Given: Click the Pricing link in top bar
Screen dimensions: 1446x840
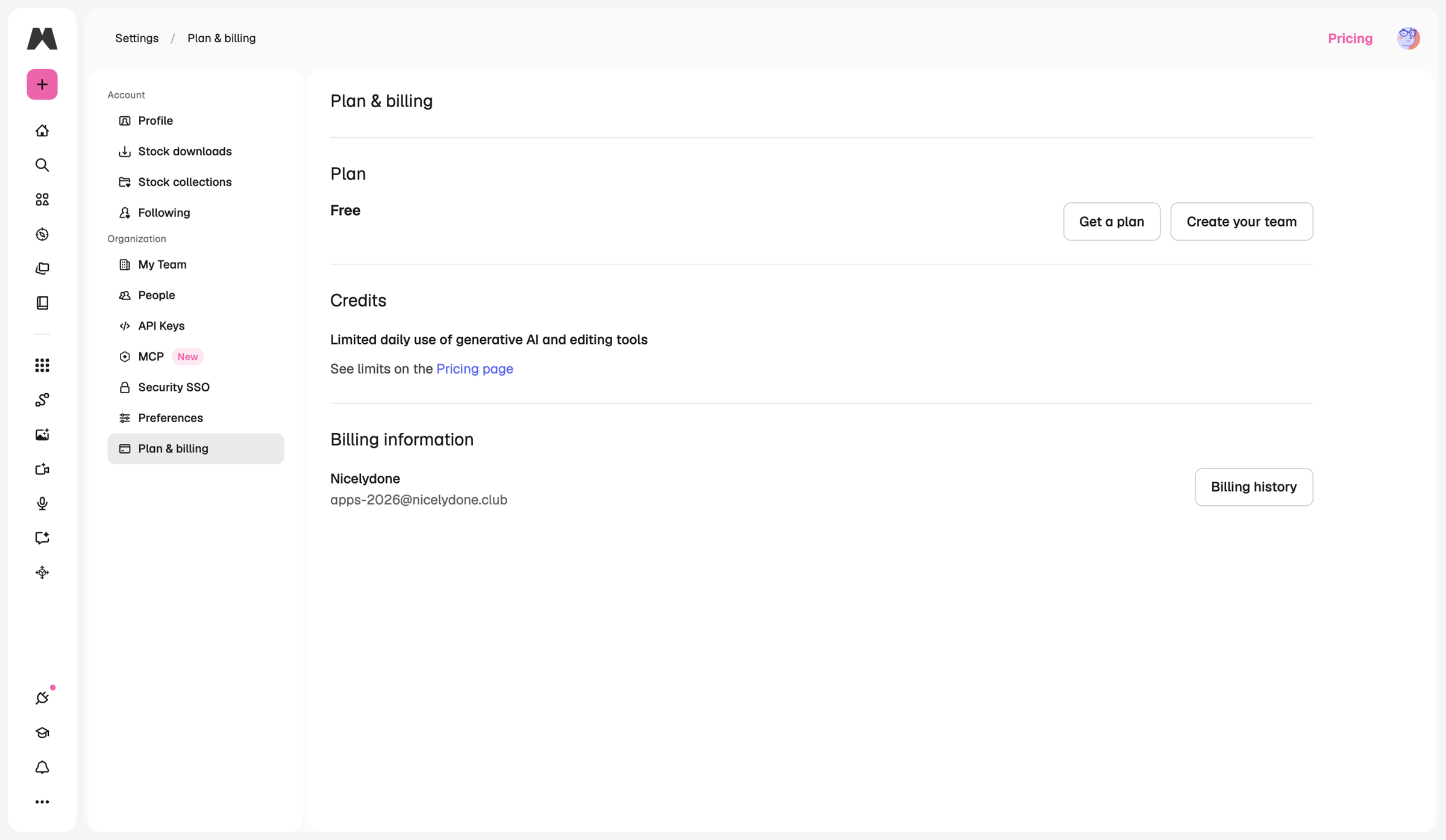Looking at the screenshot, I should click(x=1350, y=39).
